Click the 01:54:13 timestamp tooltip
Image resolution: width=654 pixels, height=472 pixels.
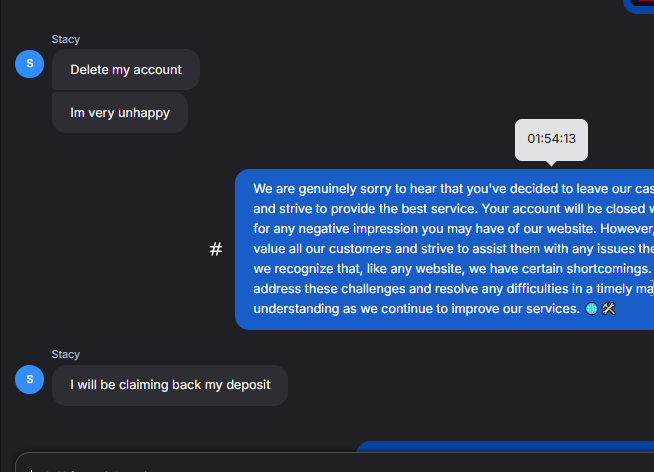tap(551, 139)
